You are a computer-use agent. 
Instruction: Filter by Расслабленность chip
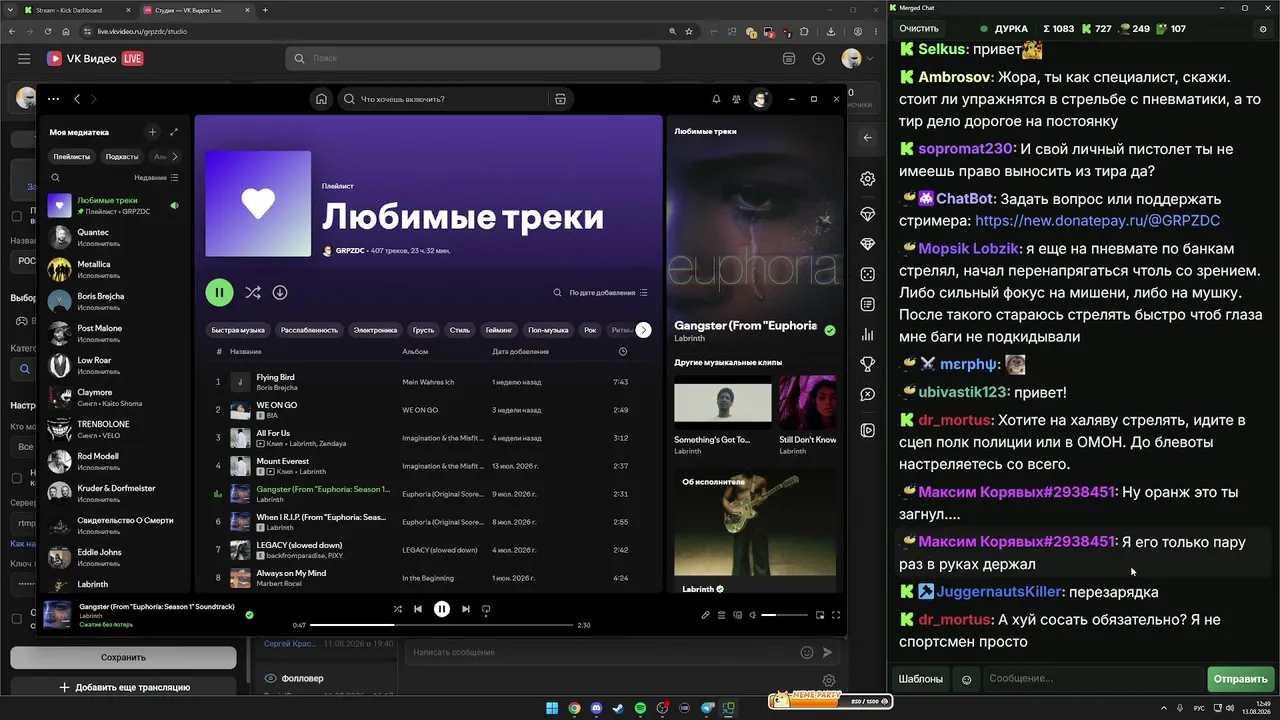[309, 330]
